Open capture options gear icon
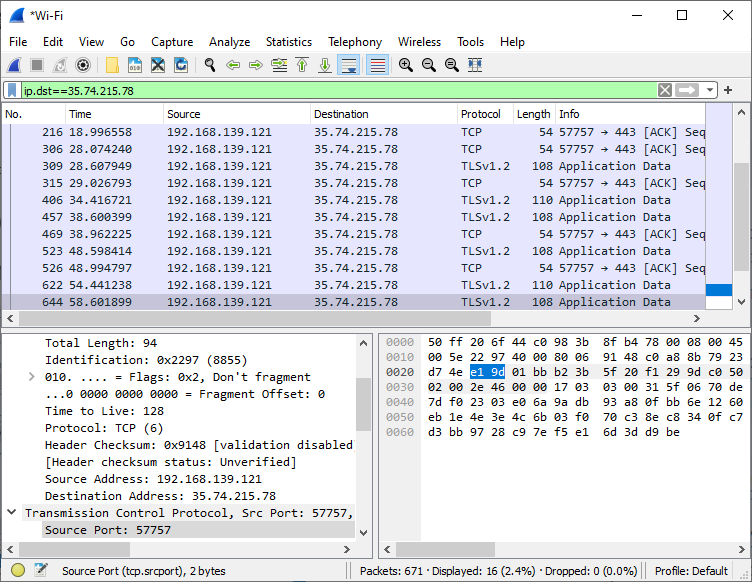Image resolution: width=752 pixels, height=582 pixels. coord(83,65)
